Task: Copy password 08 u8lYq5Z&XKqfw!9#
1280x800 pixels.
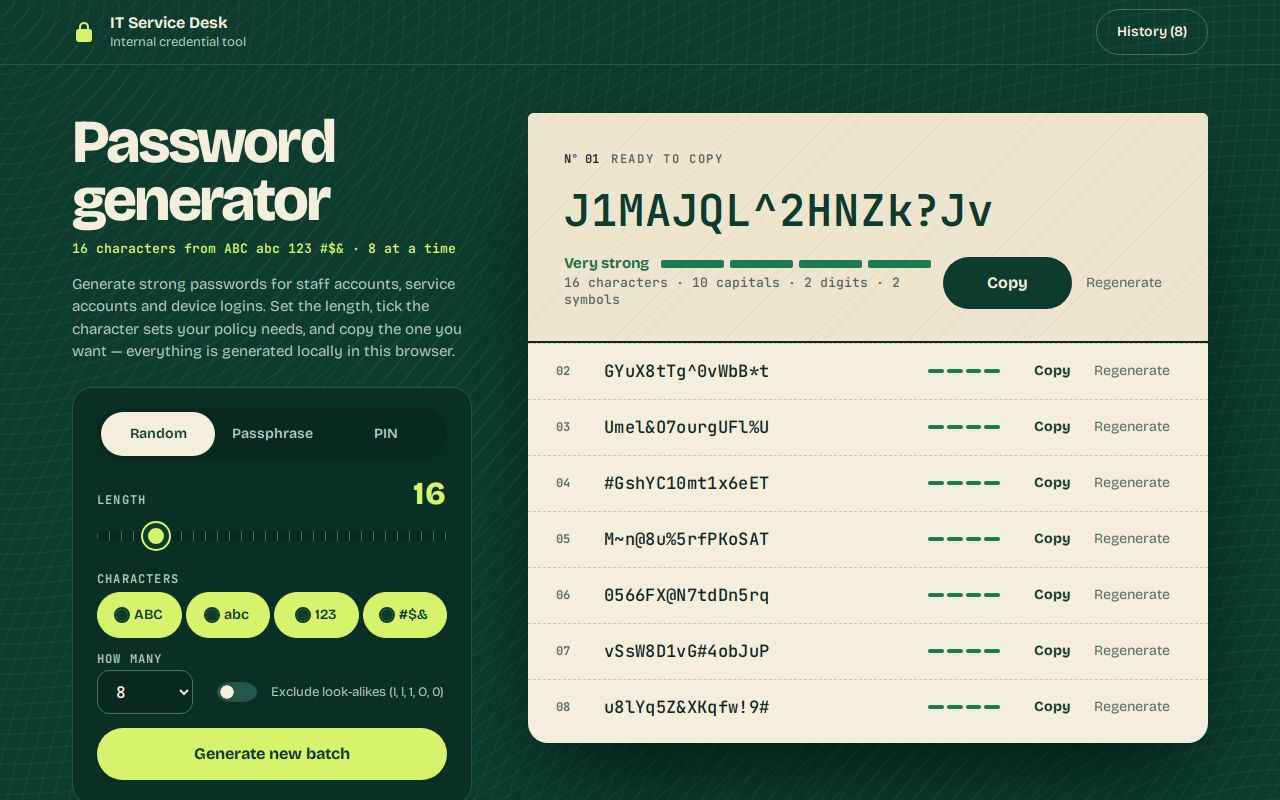Action: click(1052, 707)
